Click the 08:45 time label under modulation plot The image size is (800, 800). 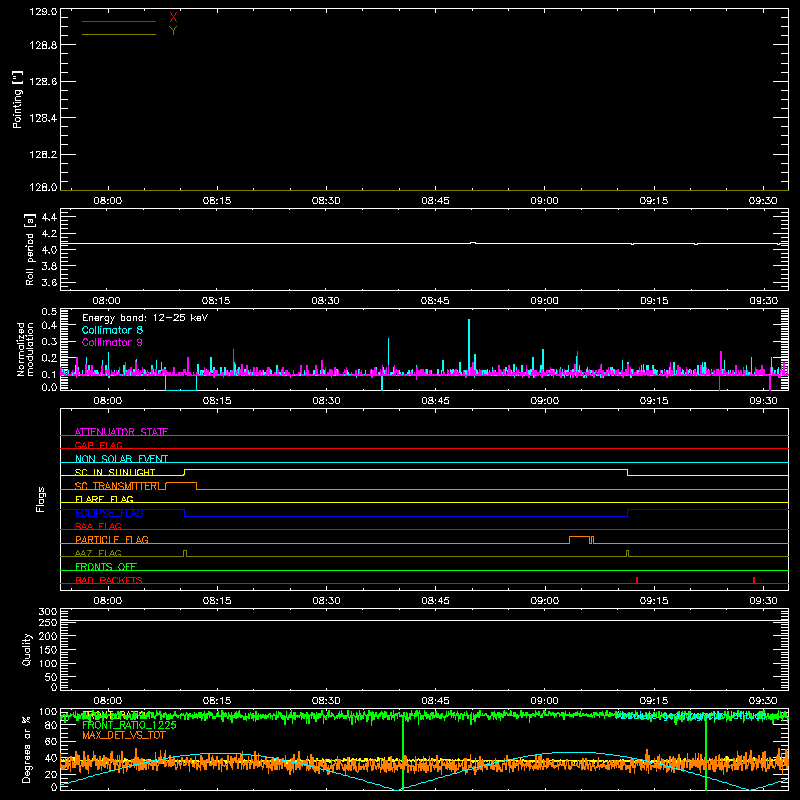pyautogui.click(x=435, y=401)
